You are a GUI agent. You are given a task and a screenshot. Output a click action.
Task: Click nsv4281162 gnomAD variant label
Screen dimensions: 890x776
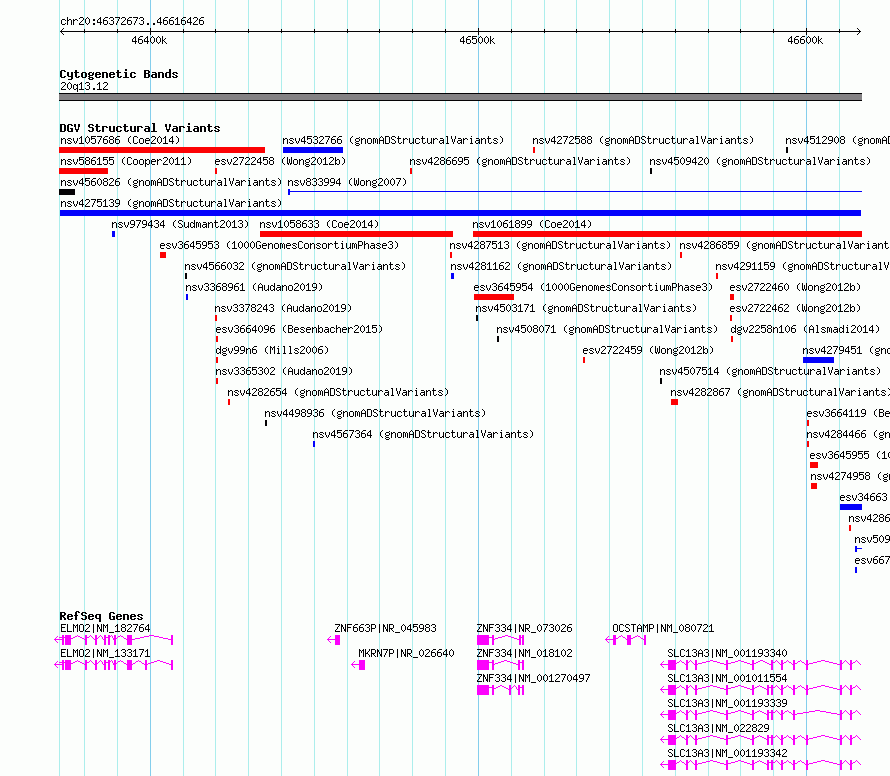coord(561,266)
